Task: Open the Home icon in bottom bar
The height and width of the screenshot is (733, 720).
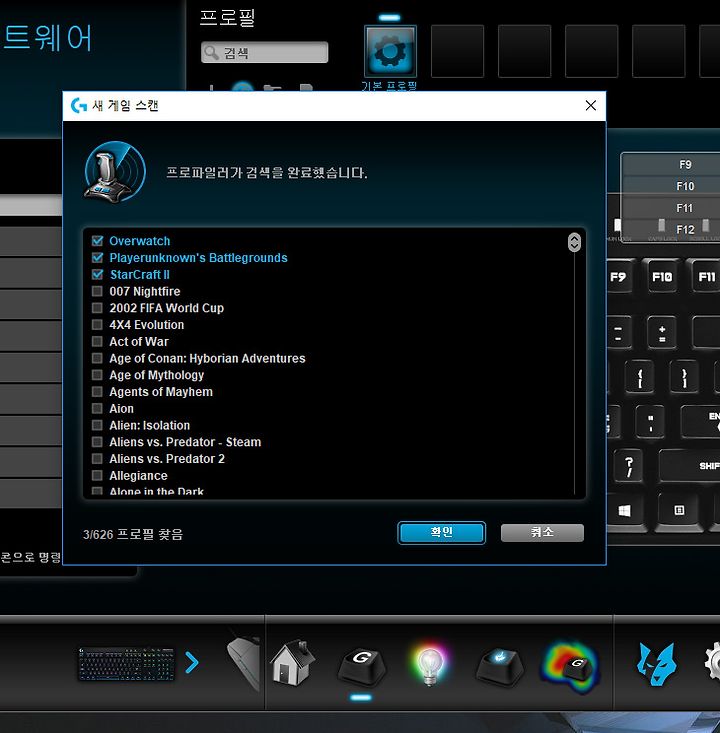Action: point(293,663)
